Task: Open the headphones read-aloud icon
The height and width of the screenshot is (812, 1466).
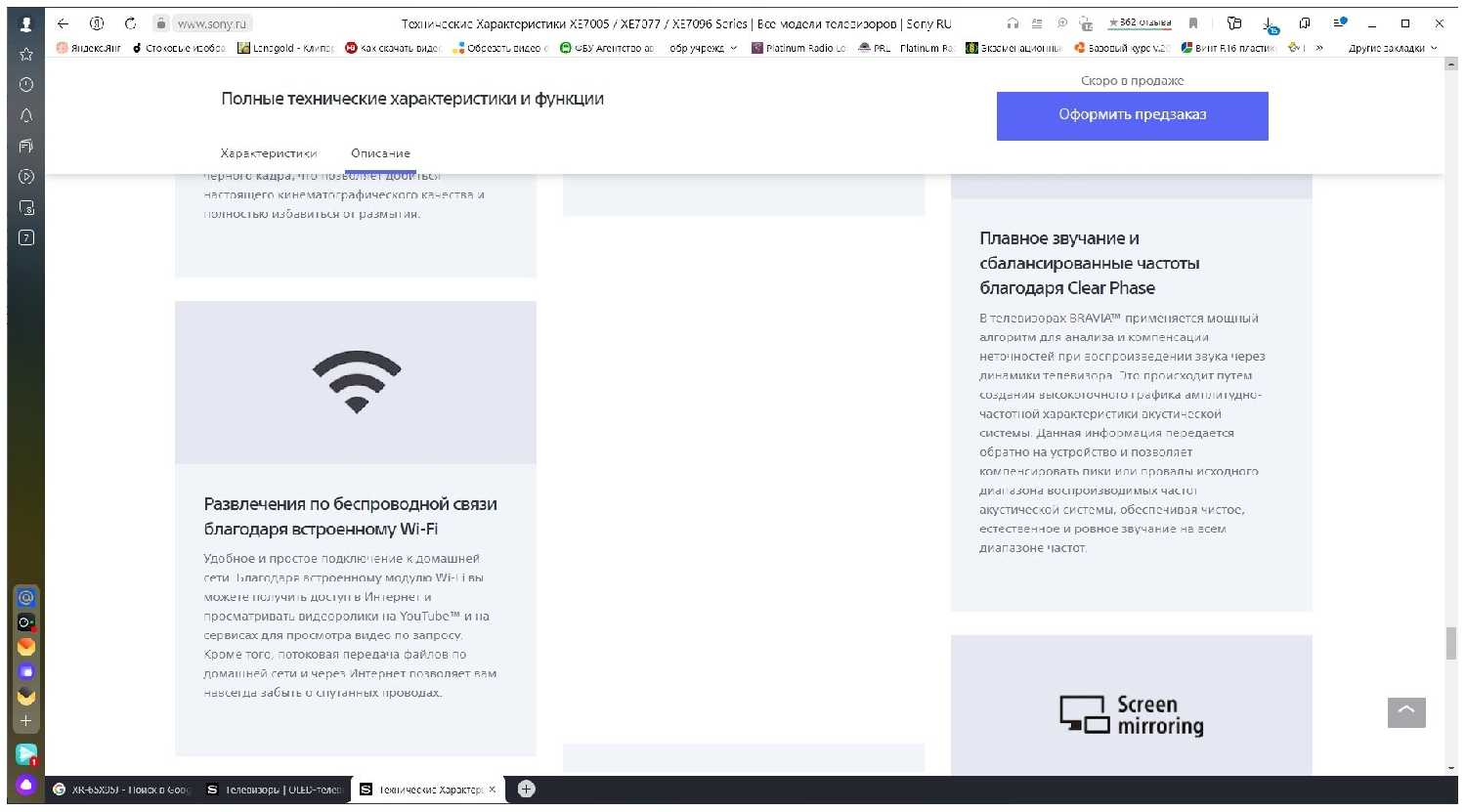Action: [1013, 23]
